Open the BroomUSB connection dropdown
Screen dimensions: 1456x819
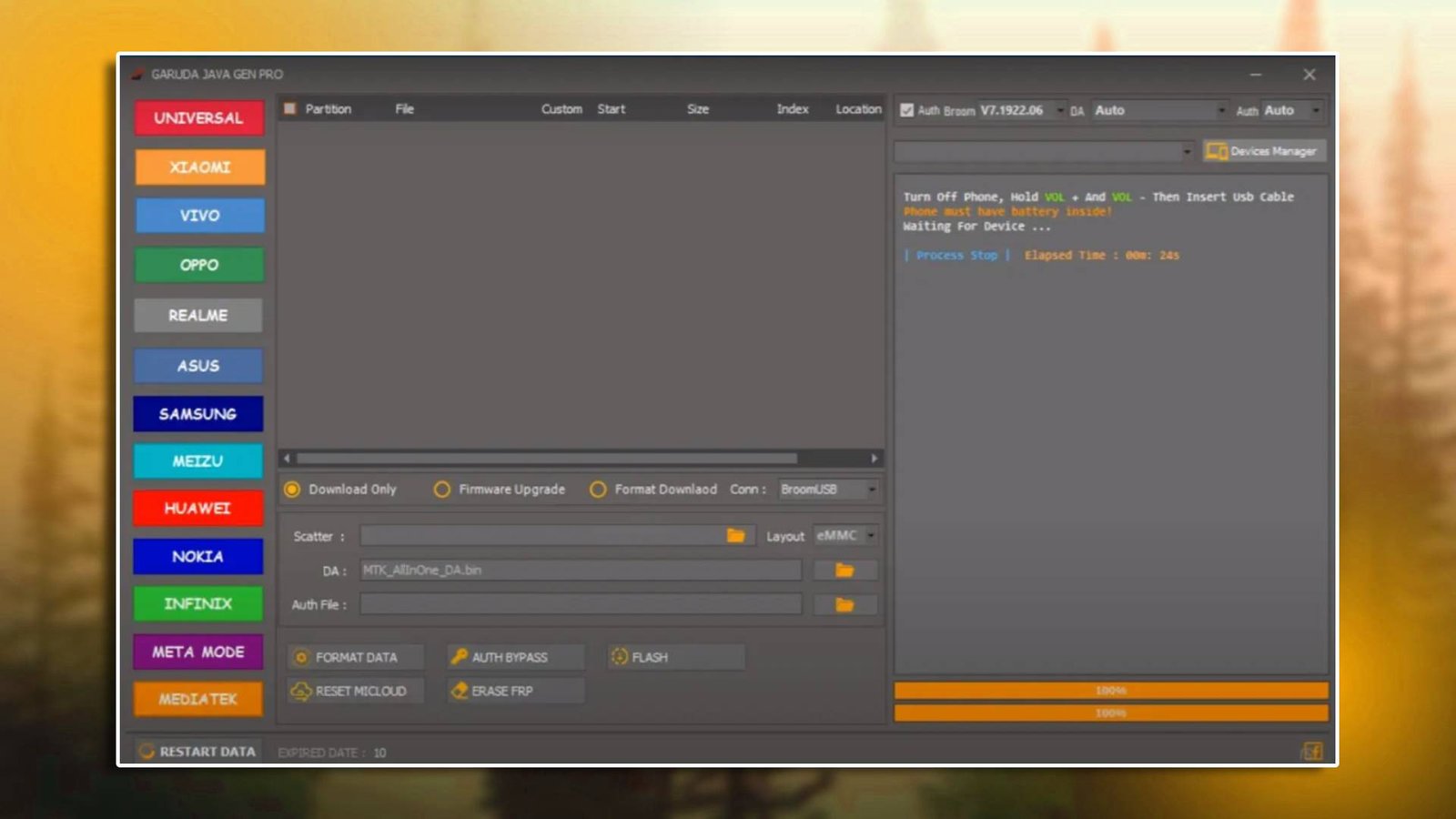pyautogui.click(x=826, y=490)
